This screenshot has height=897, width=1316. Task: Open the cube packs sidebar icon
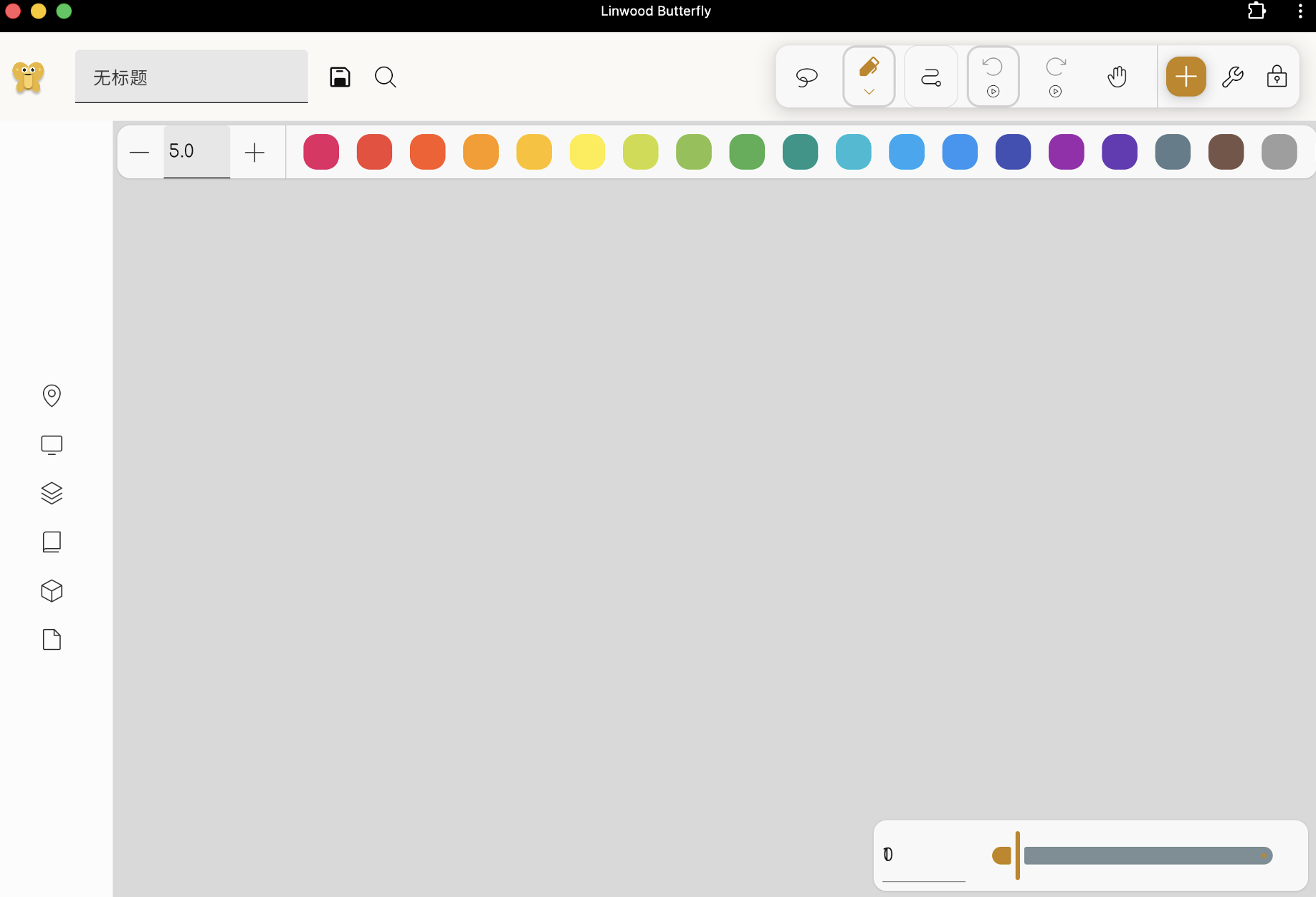pyautogui.click(x=52, y=591)
